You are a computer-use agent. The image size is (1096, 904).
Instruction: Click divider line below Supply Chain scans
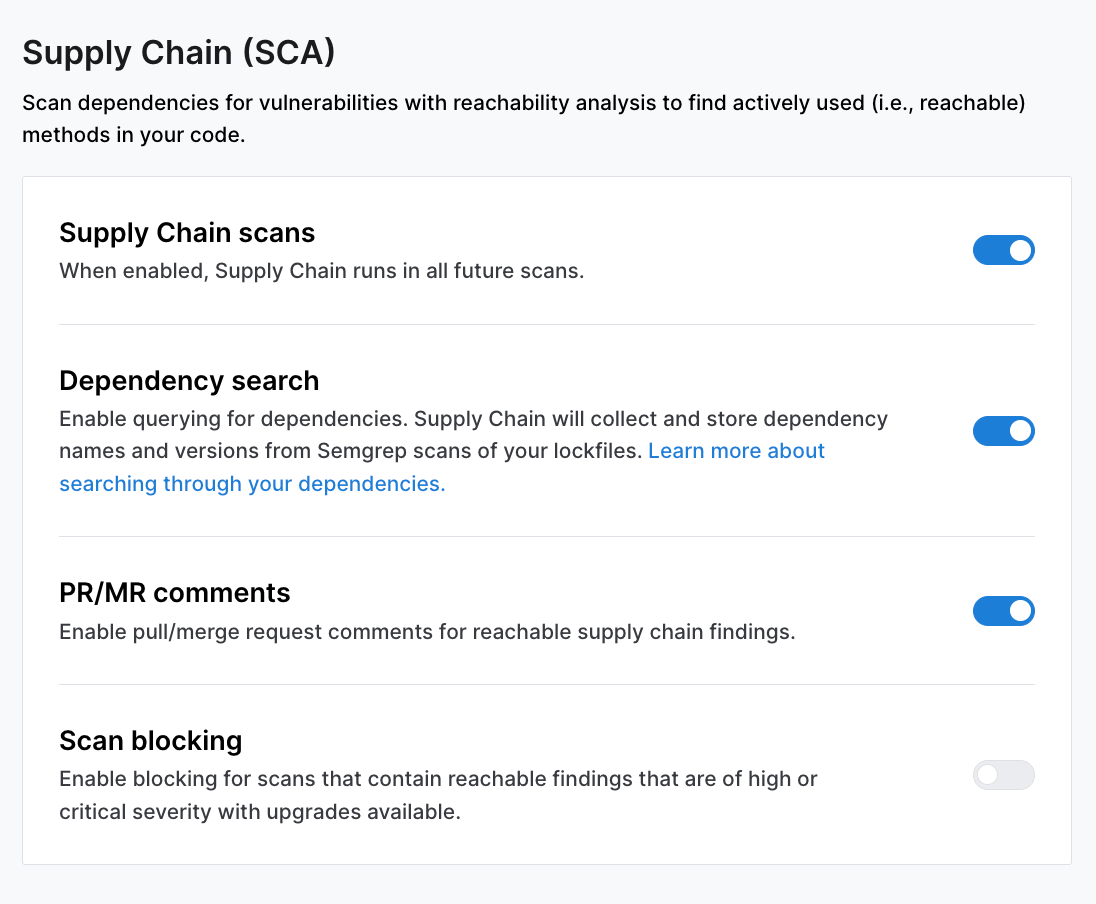pyautogui.click(x=546, y=324)
